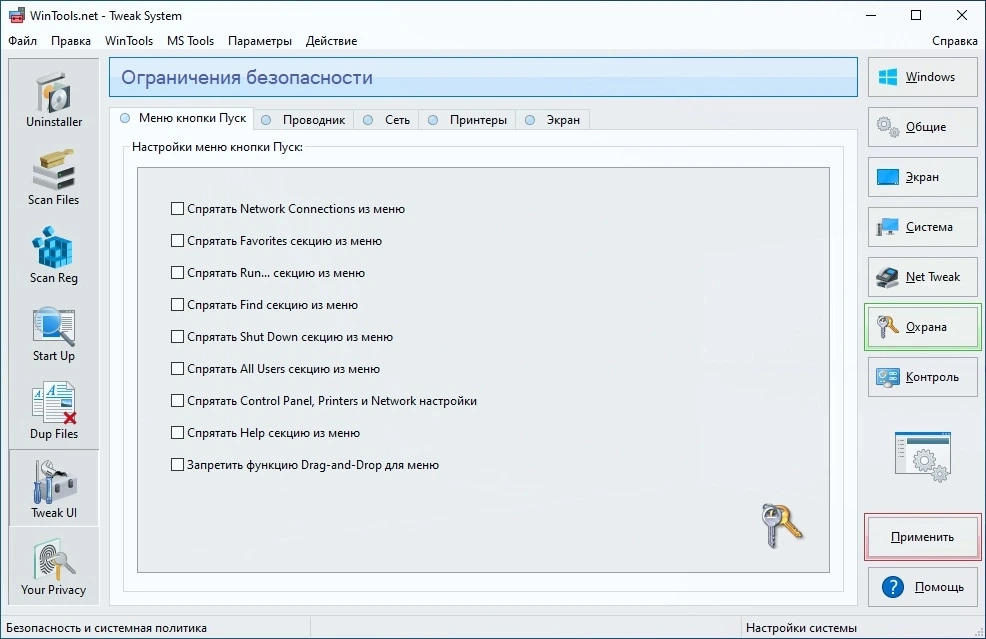Viewport: 986px width, 639px height.
Task: Open the Общие settings section
Action: pyautogui.click(x=922, y=127)
